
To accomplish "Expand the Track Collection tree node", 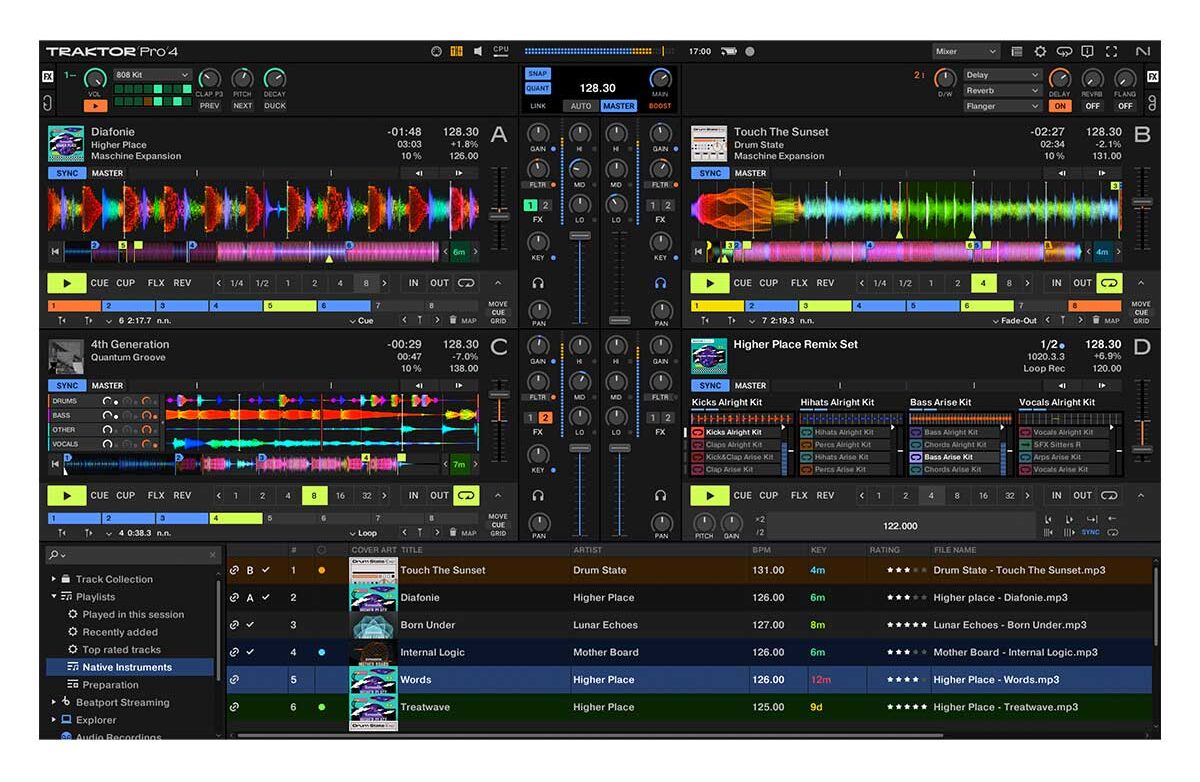I will click(x=54, y=579).
